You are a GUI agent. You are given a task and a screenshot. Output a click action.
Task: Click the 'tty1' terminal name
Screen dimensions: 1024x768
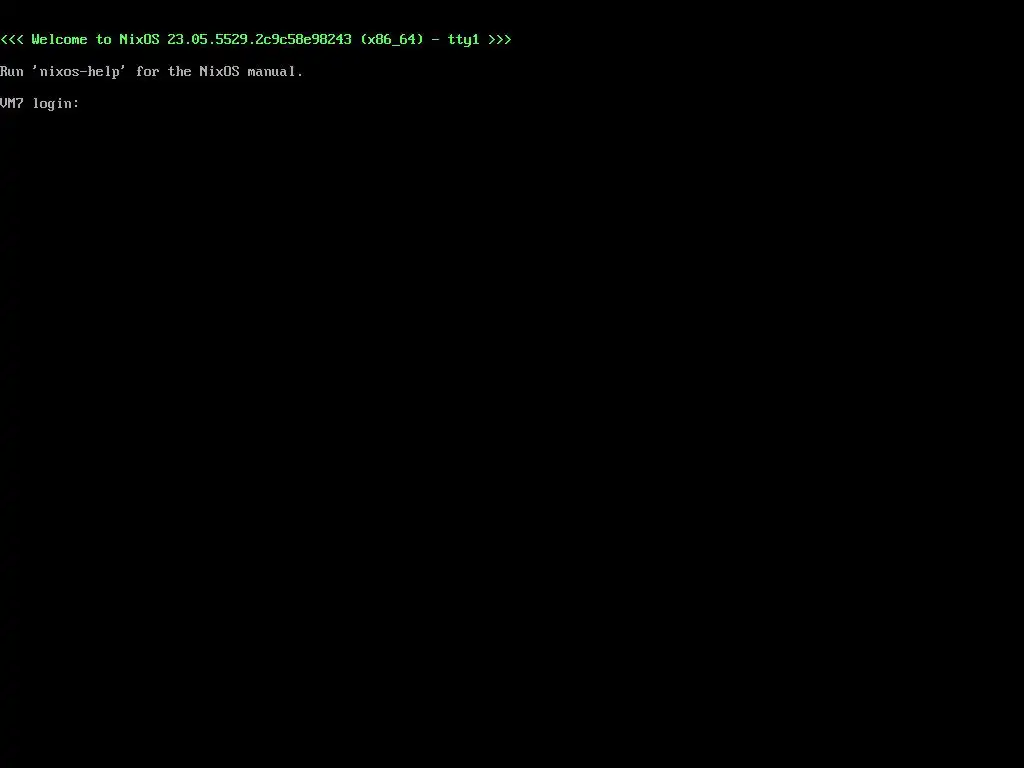tap(464, 40)
